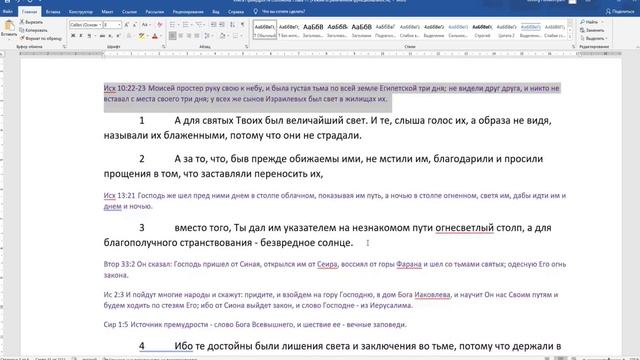Viewport: 640px width, 360px height.
Task: Apply the Без интервала style
Action: [289, 30]
